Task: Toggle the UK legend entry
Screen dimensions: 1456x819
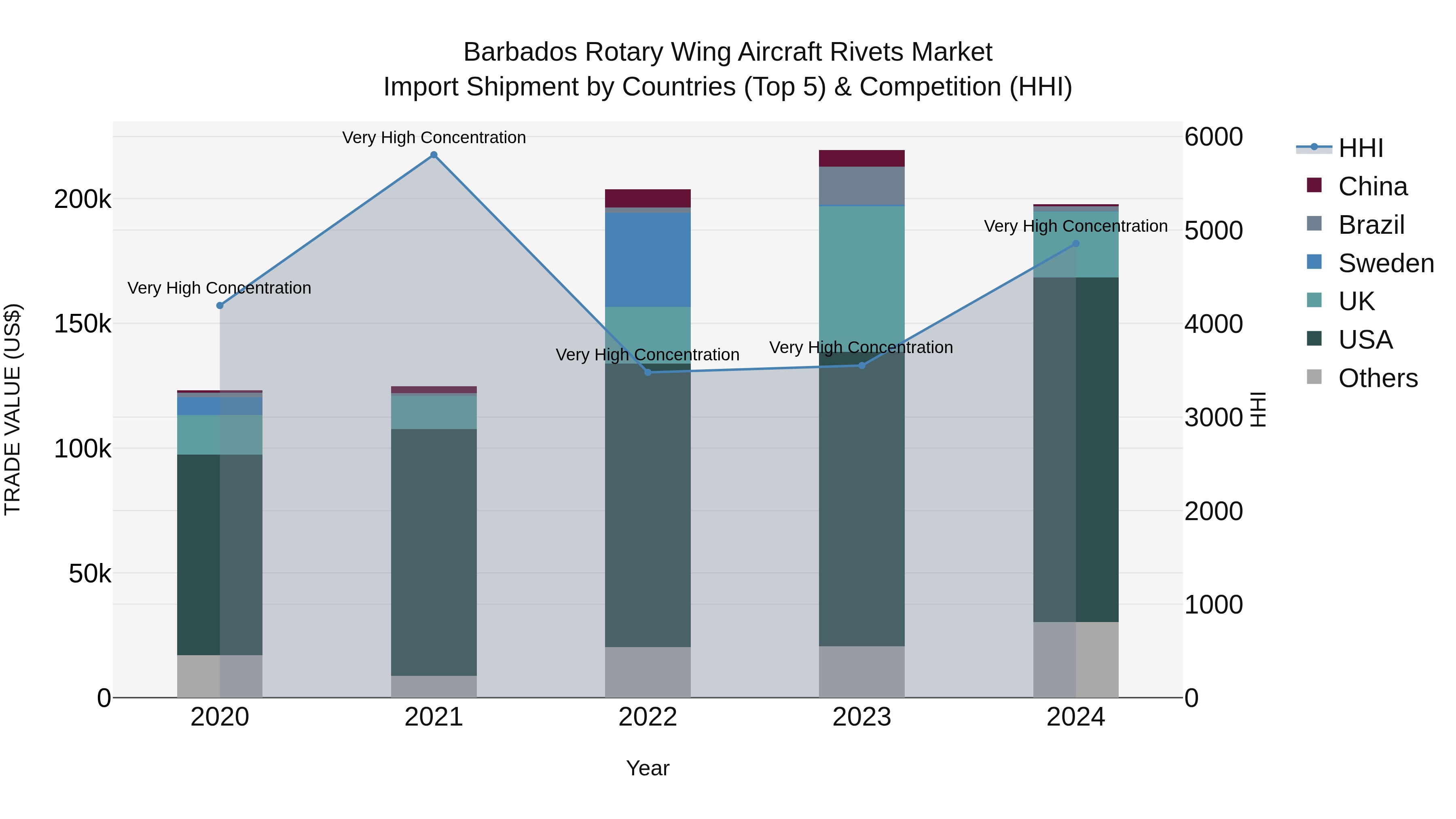Action: pos(1341,301)
